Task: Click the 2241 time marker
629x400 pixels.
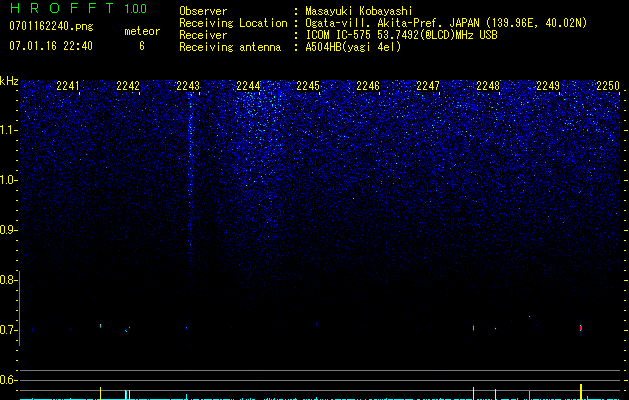Action: tap(68, 86)
